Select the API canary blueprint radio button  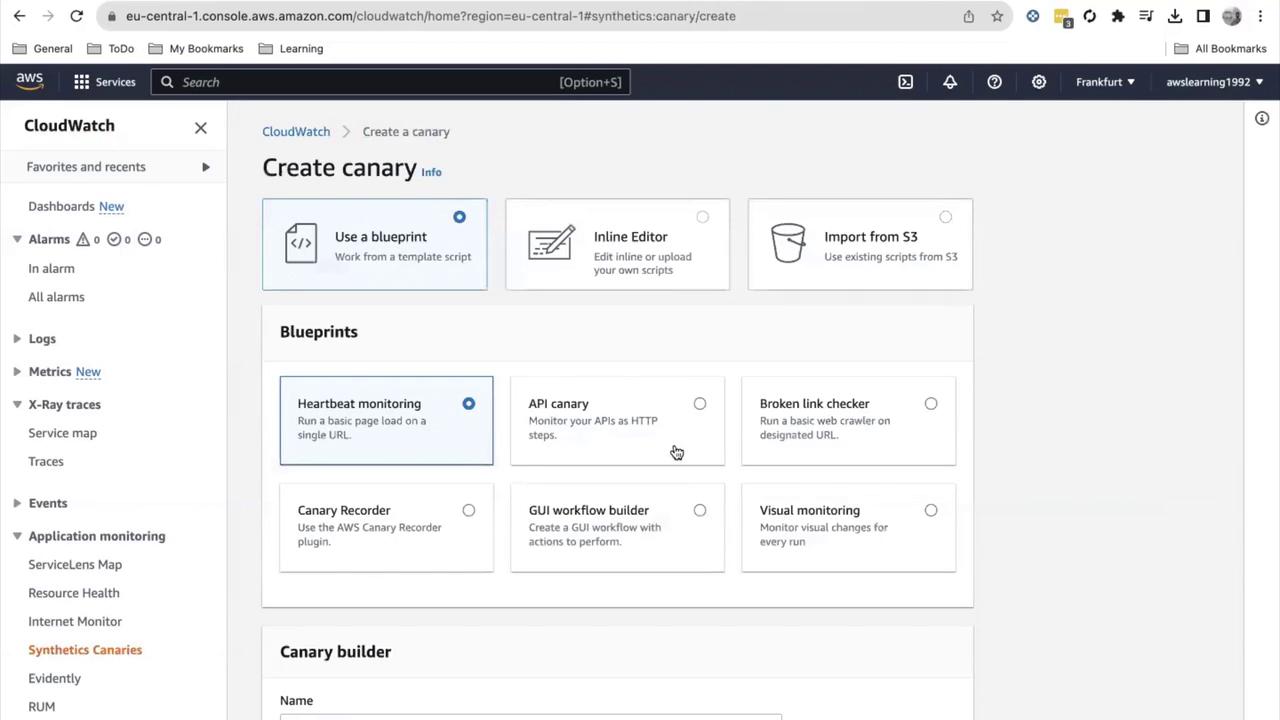700,404
